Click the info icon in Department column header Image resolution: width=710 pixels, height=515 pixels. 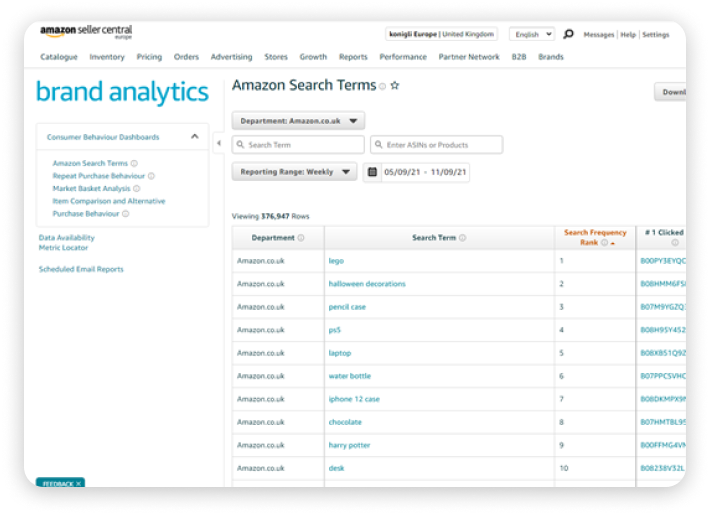(x=301, y=238)
